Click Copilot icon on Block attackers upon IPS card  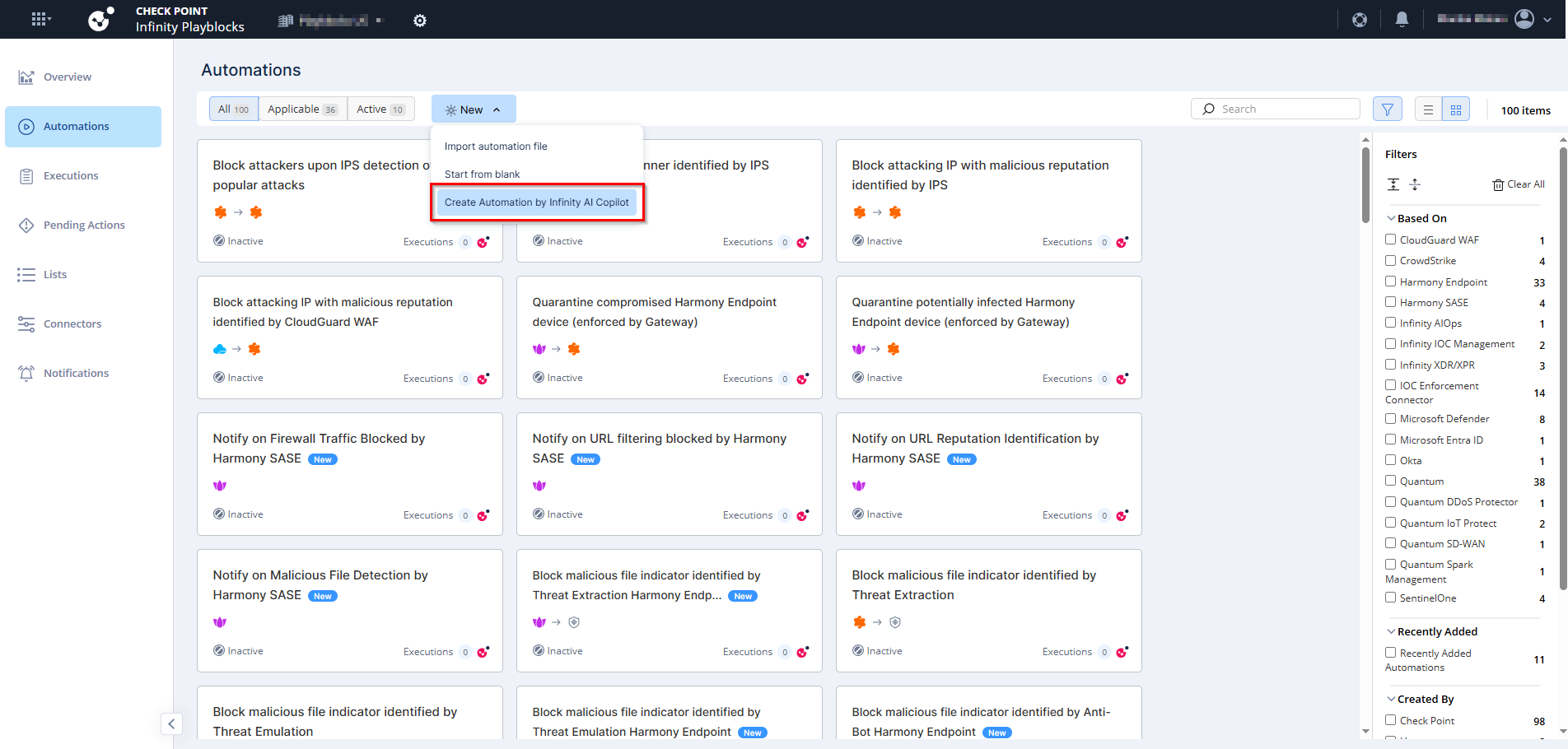(x=483, y=242)
